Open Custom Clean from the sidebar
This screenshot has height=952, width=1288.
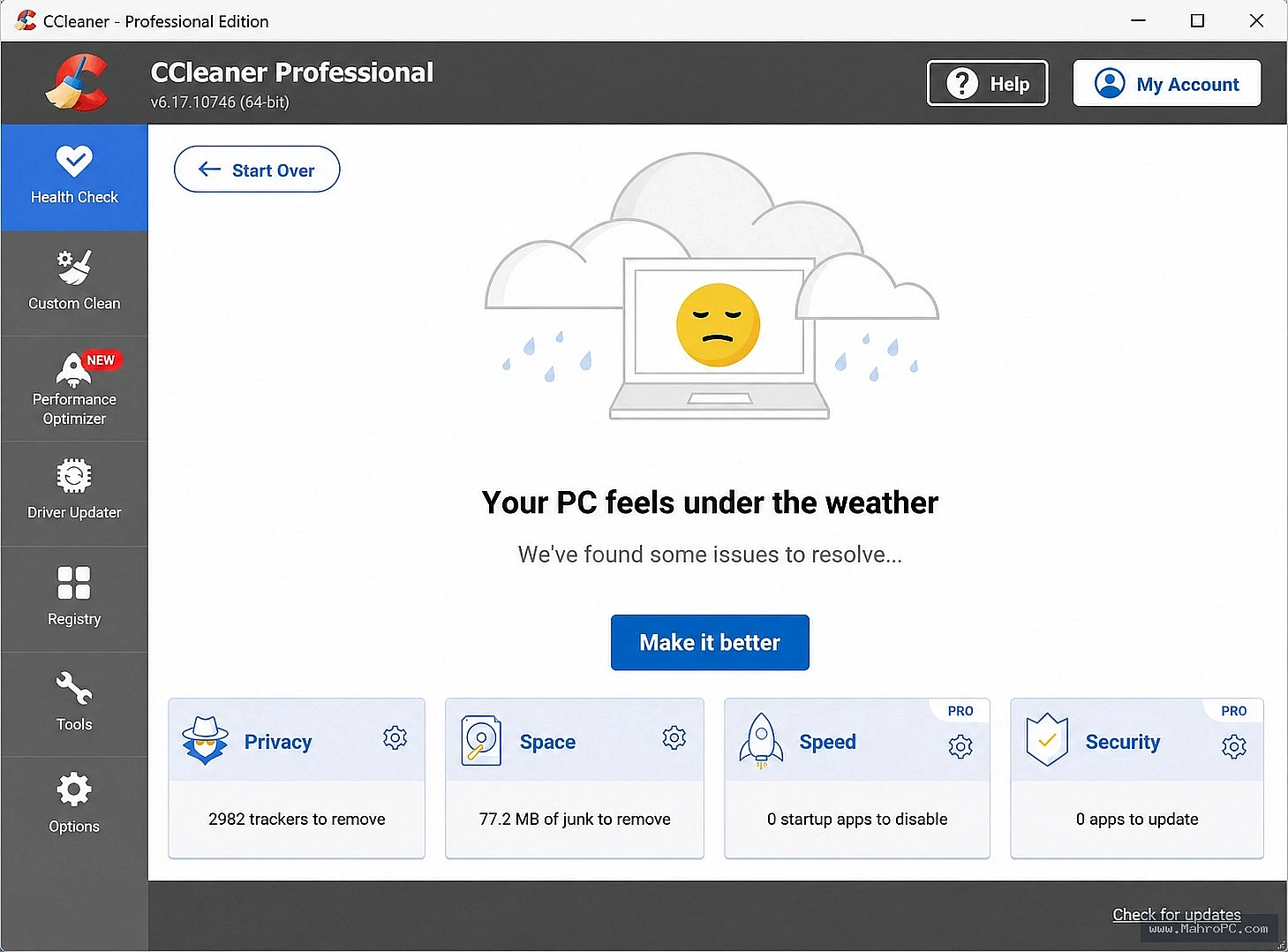[74, 283]
